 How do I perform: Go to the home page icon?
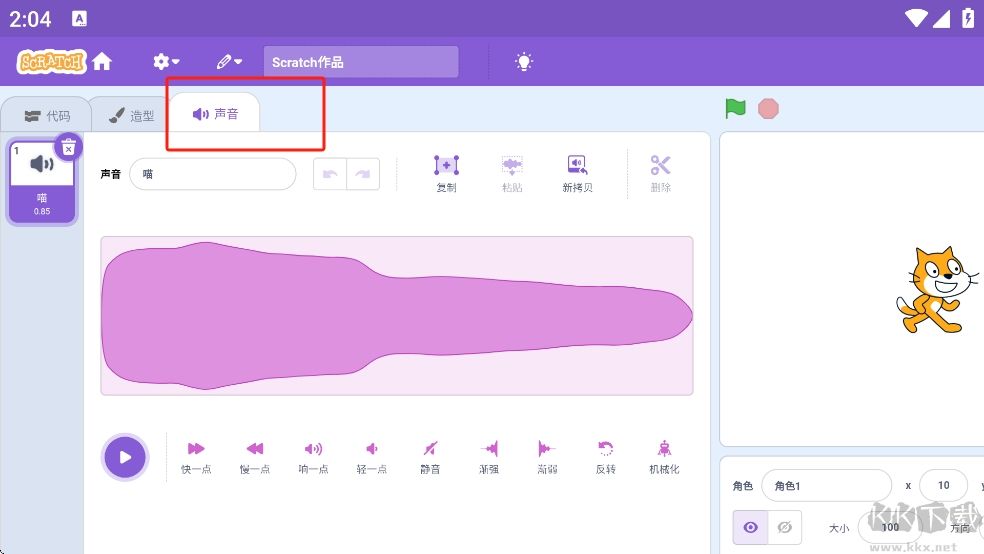(102, 61)
